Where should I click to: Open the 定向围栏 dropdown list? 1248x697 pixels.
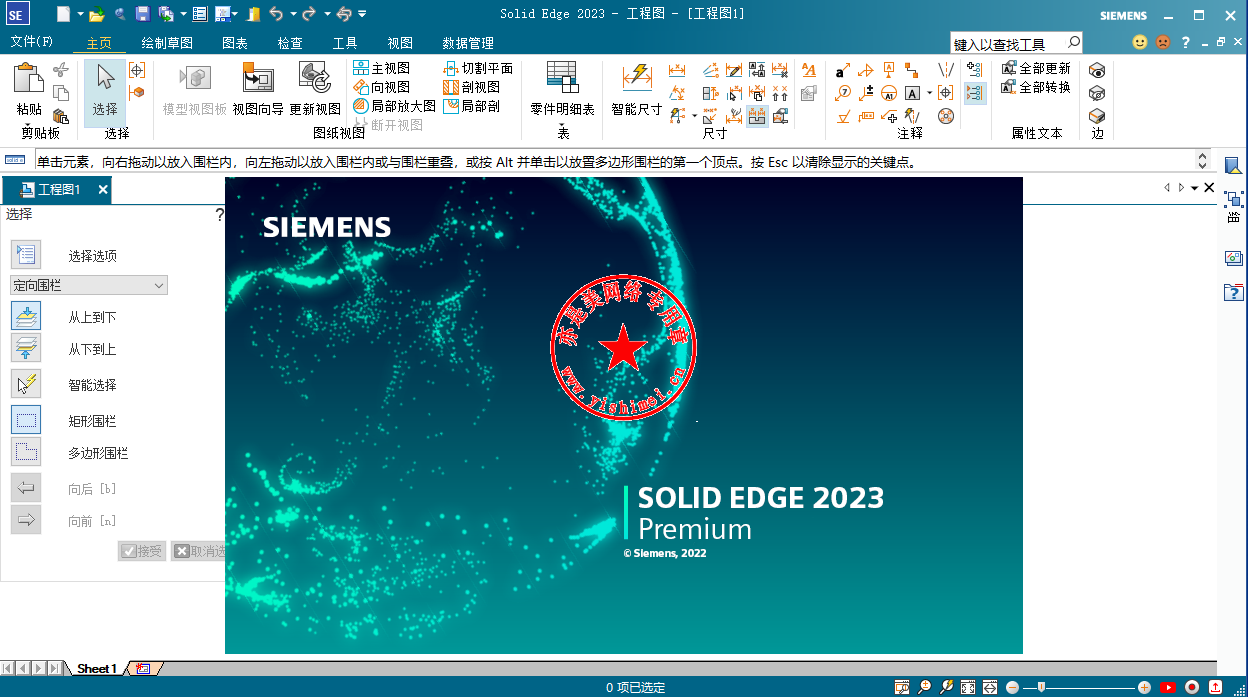click(89, 285)
